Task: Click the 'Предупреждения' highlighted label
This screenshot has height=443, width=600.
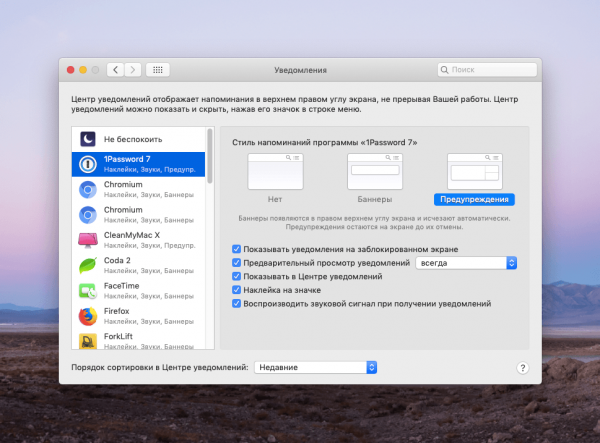Action: (x=474, y=199)
